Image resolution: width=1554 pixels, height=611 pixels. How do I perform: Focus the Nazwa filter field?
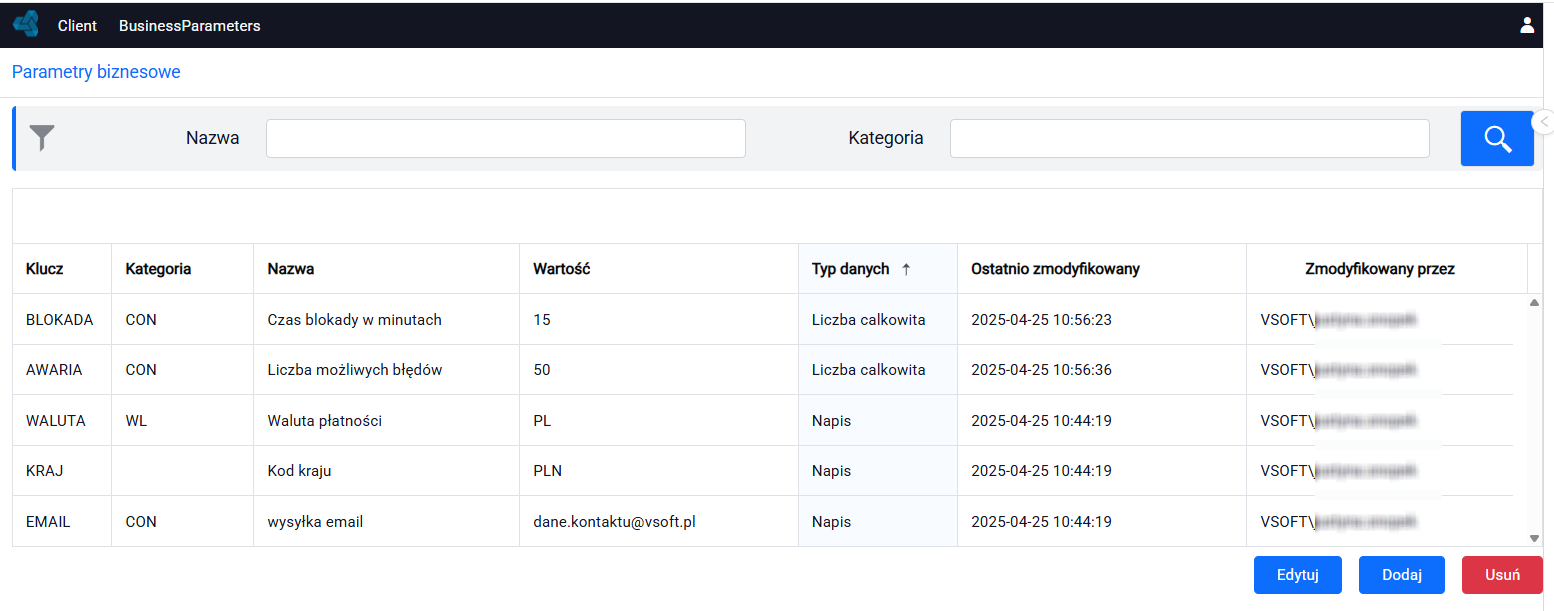506,138
